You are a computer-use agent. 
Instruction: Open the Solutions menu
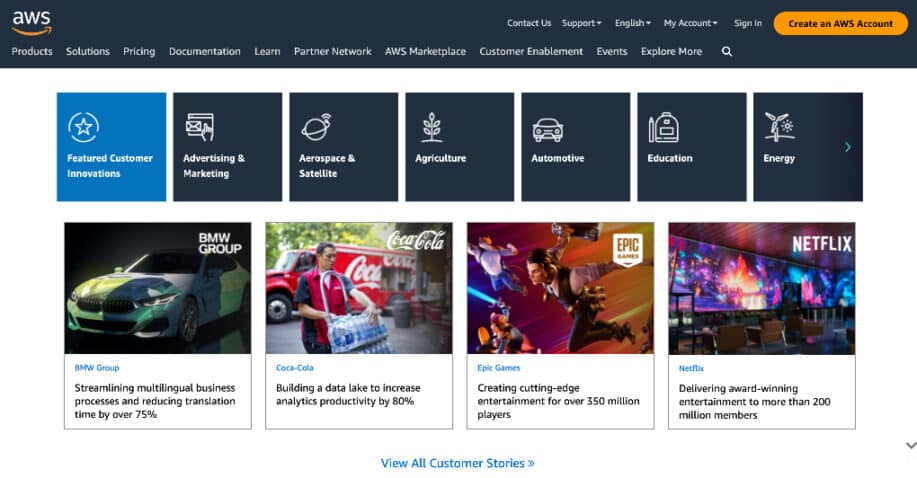[x=88, y=51]
